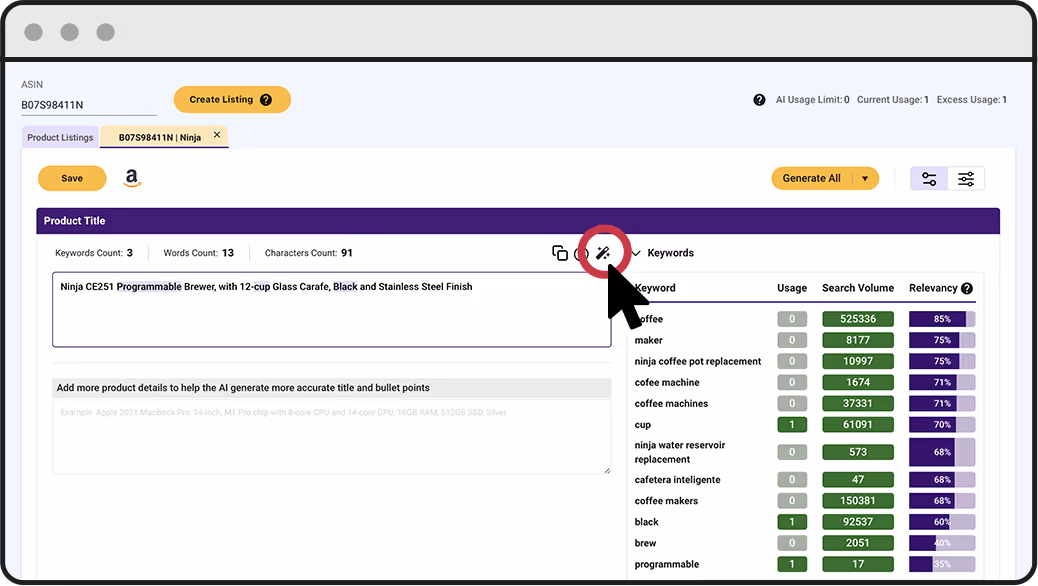Switch to the Product Listings tab
Viewport: 1038px width, 586px height.
tap(60, 138)
